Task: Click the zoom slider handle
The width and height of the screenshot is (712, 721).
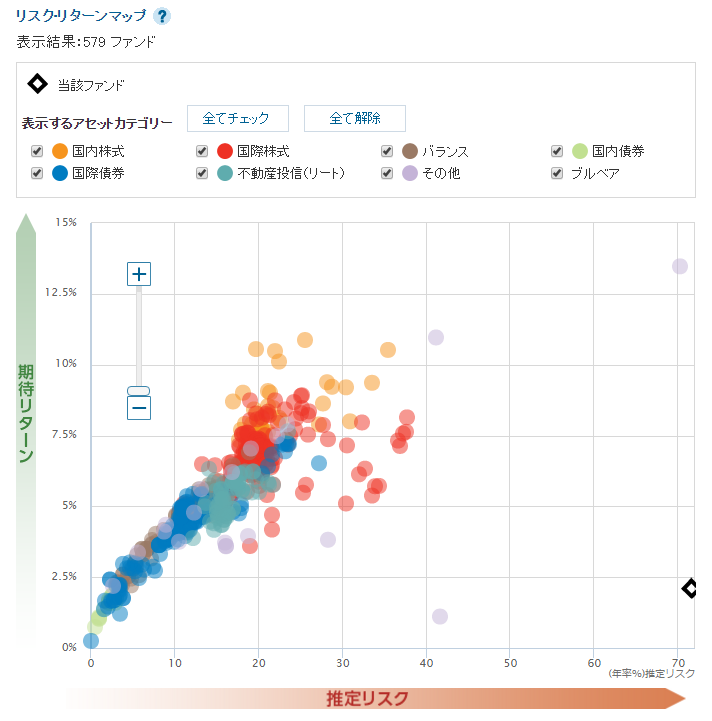Action: pos(139,390)
